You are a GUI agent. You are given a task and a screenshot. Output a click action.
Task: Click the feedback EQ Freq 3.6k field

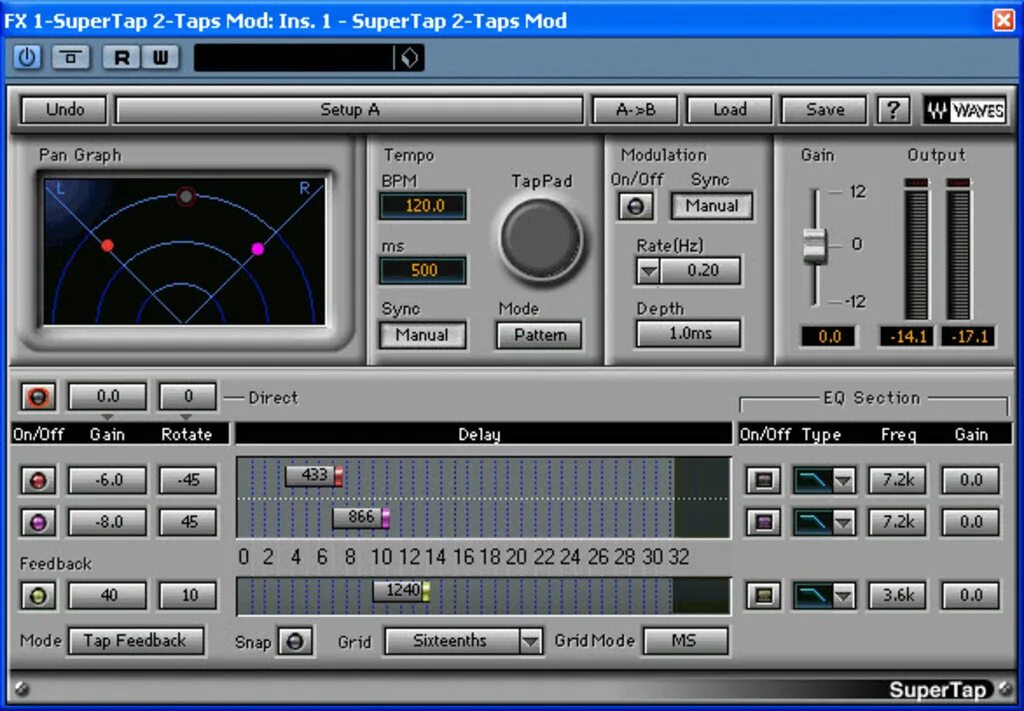click(898, 595)
